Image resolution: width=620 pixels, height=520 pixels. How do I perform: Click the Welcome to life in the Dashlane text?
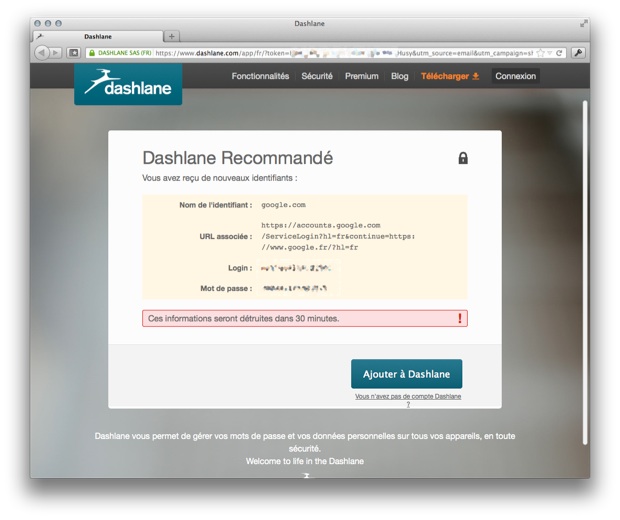305,461
